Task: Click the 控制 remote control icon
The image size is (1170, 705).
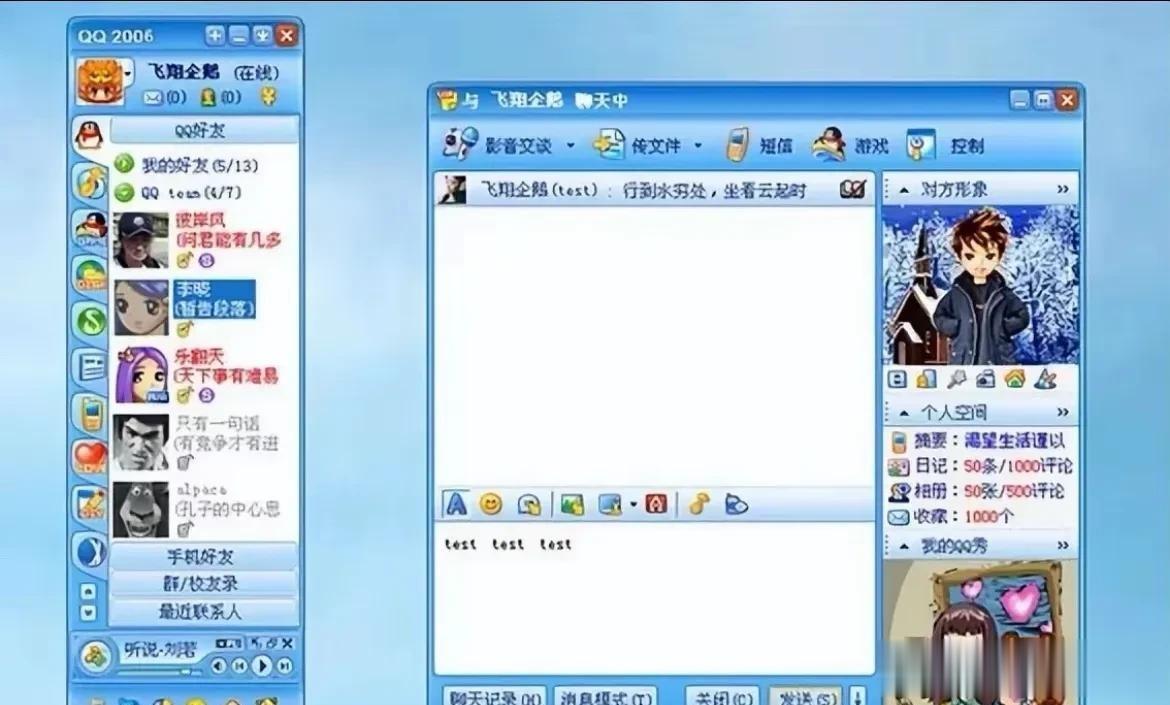Action: (x=920, y=145)
